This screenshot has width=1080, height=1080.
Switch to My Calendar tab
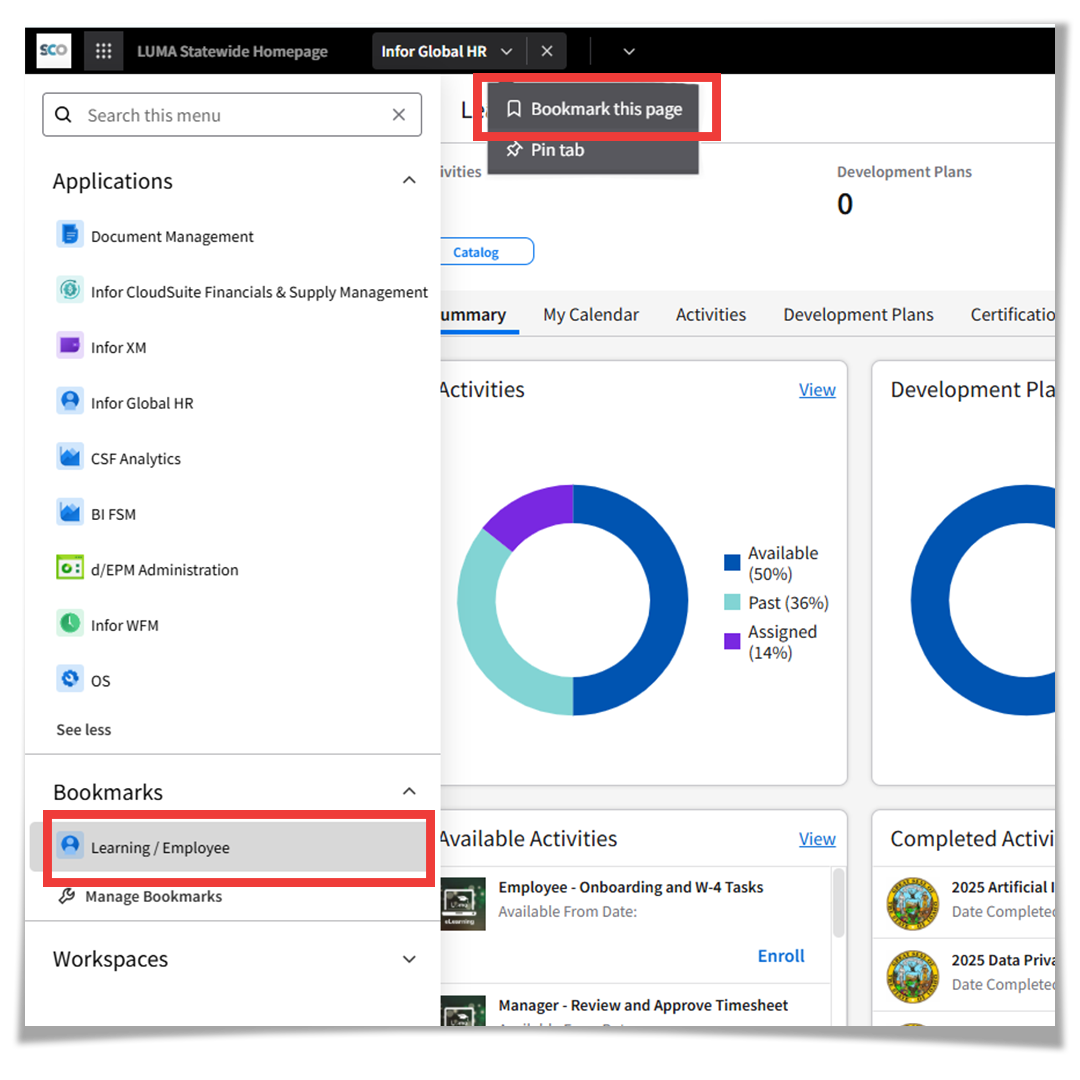click(591, 315)
